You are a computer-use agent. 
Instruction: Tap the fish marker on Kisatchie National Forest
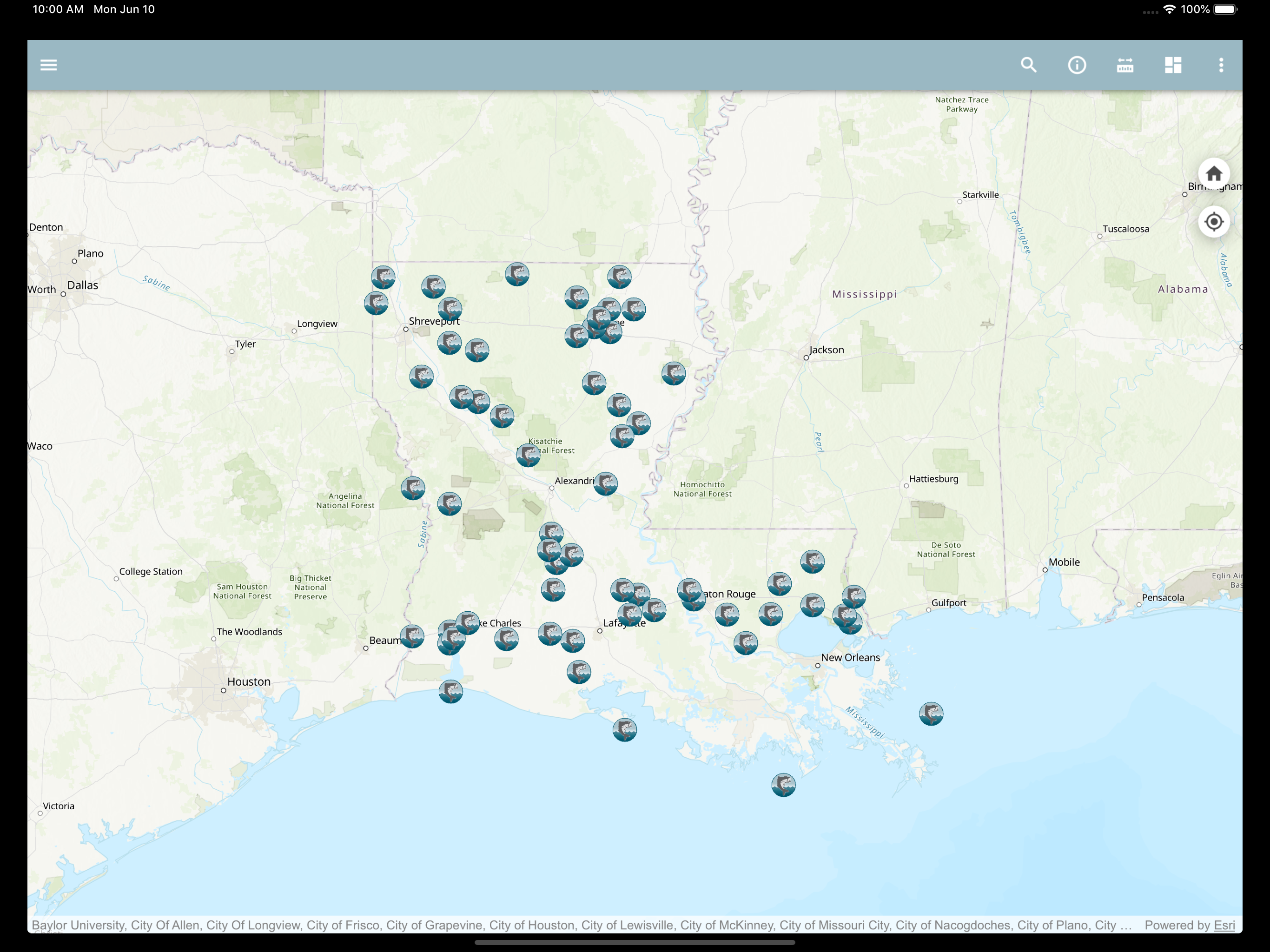click(528, 456)
